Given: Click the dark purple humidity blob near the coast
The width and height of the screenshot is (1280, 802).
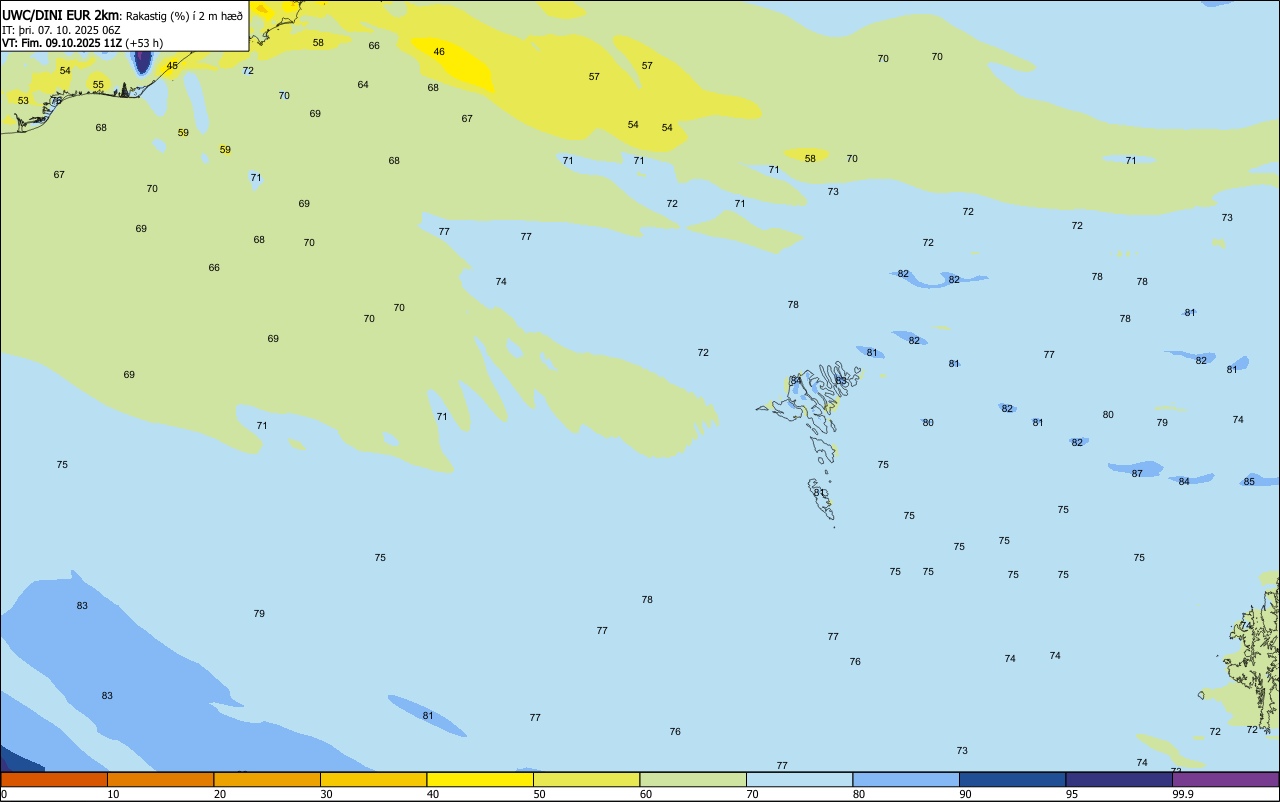Looking at the screenshot, I should (x=143, y=61).
